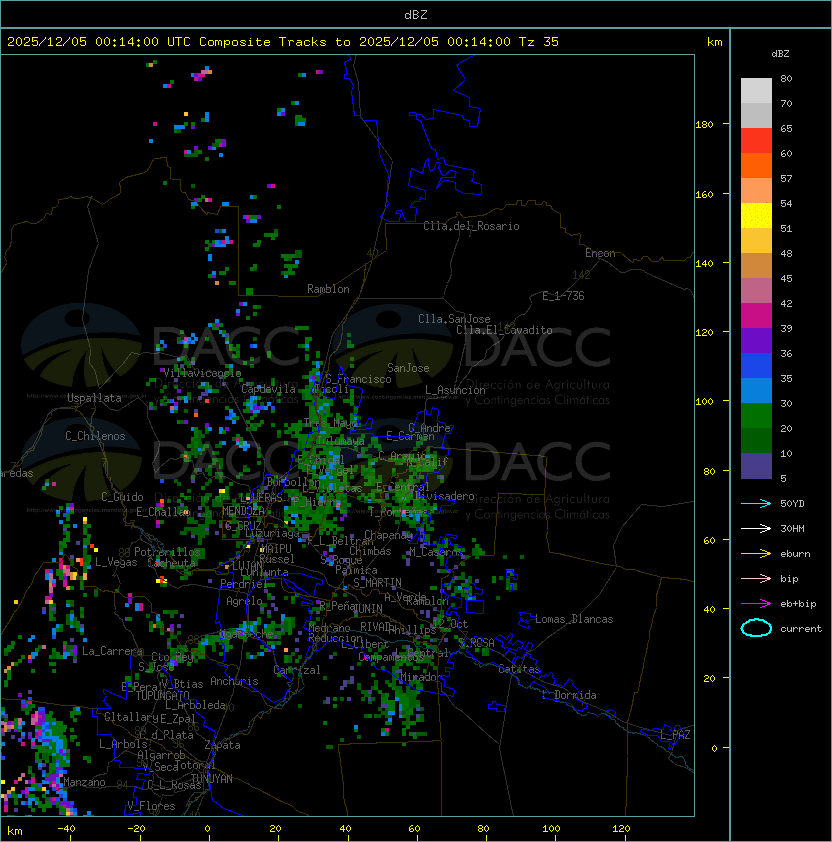Image resolution: width=832 pixels, height=842 pixels.
Task: Click the '-20' tick on the bottom axis
Action: coord(136,829)
